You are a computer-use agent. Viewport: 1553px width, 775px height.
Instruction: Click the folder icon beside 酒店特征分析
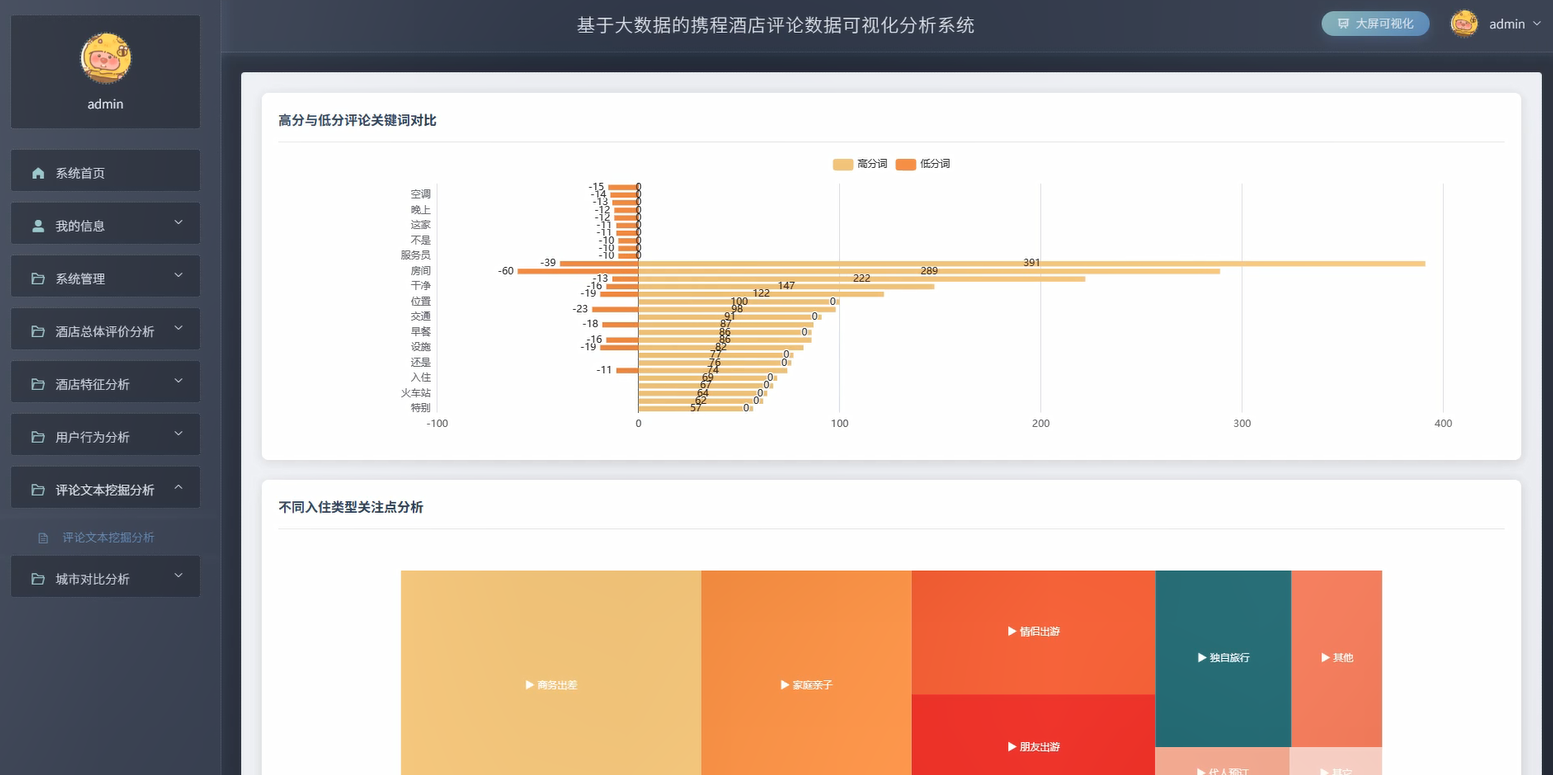[38, 385]
